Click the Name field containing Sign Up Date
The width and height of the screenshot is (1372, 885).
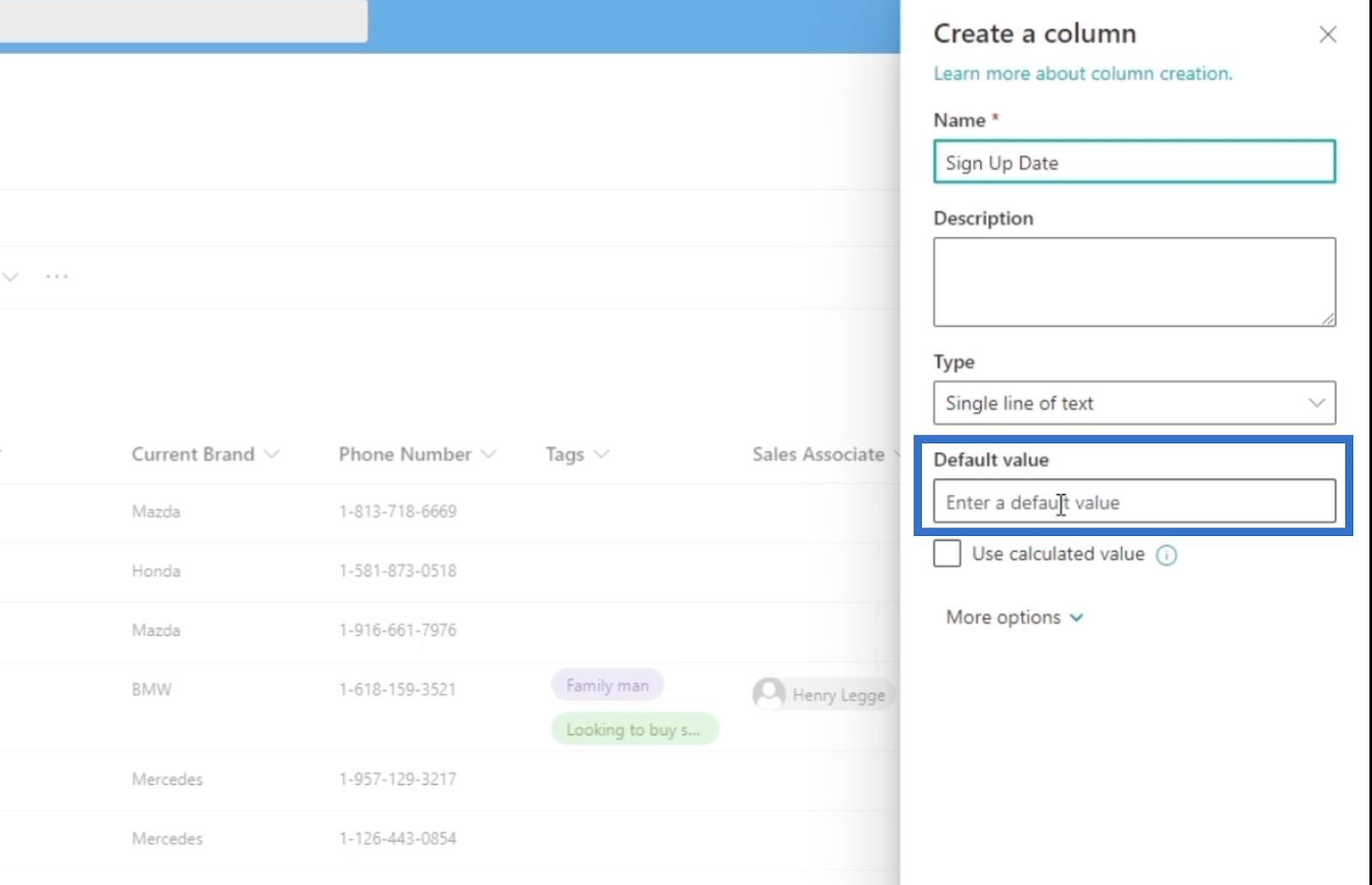[1134, 162]
